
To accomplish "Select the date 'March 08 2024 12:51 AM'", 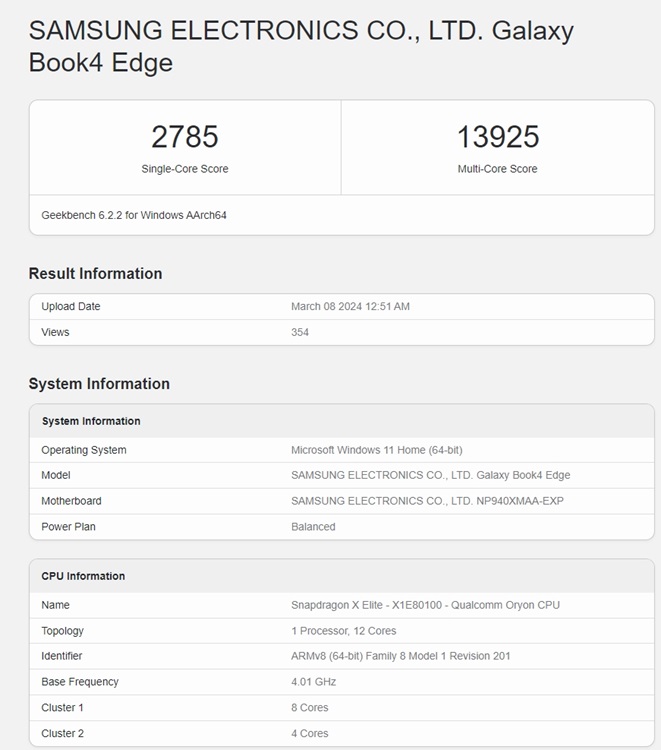I will click(350, 307).
